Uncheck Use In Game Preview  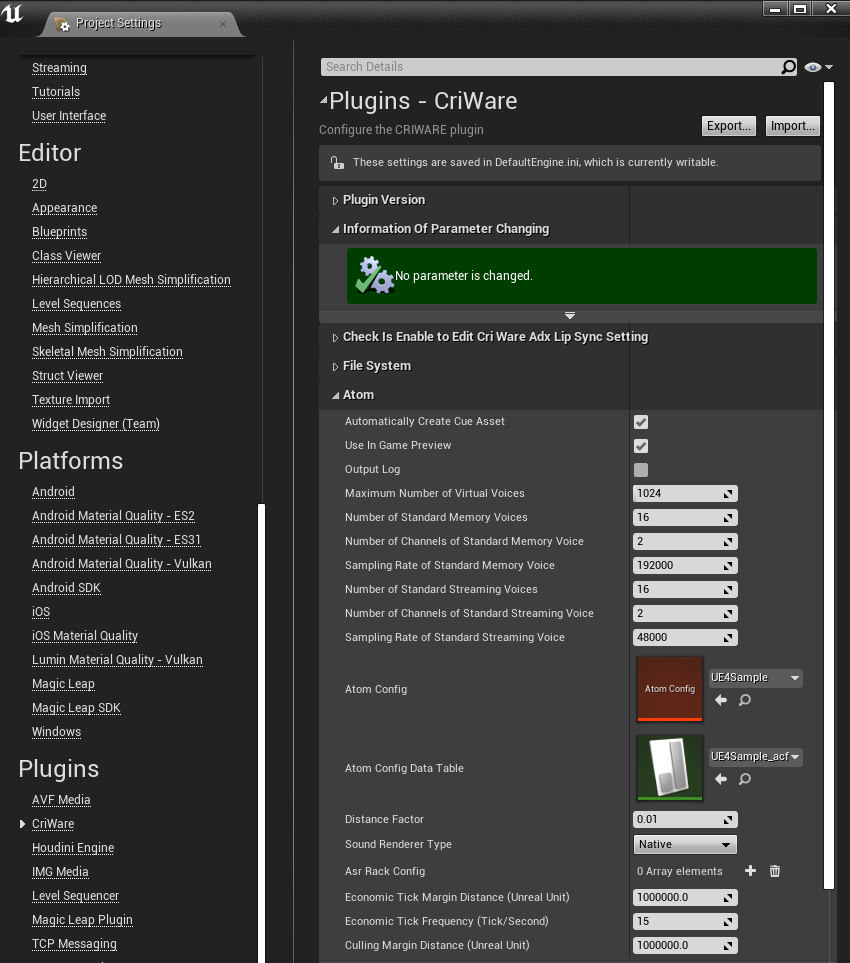coord(641,446)
